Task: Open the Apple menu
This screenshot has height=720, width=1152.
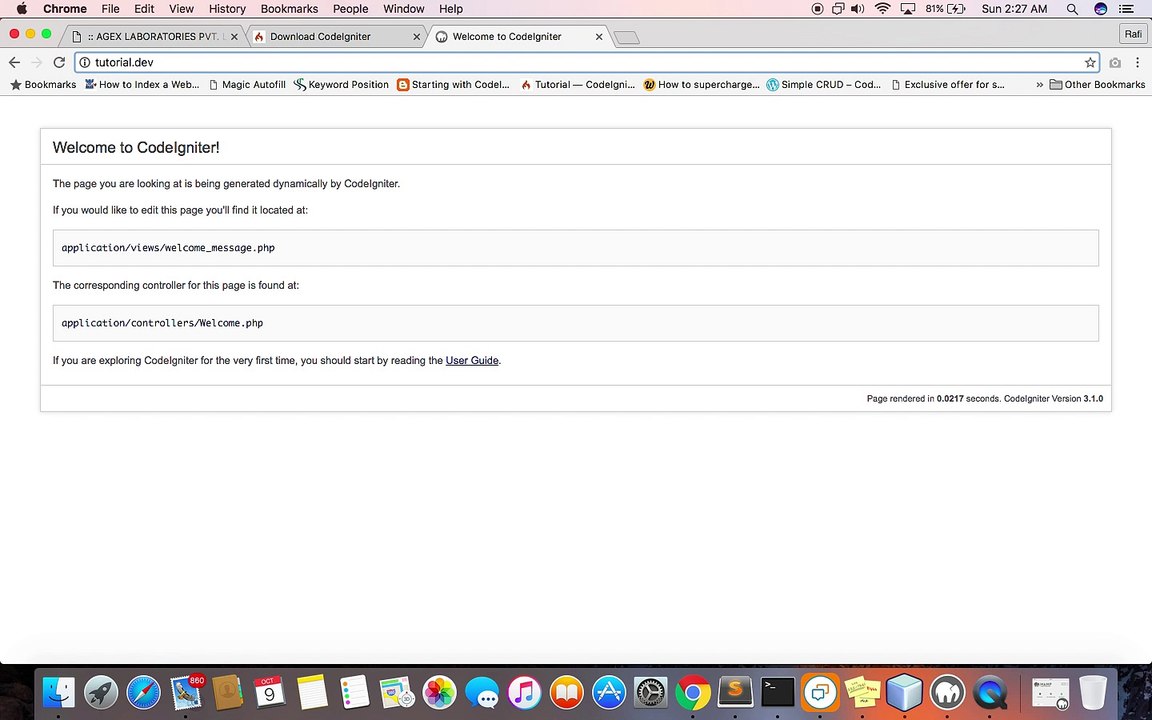Action: coord(21,9)
